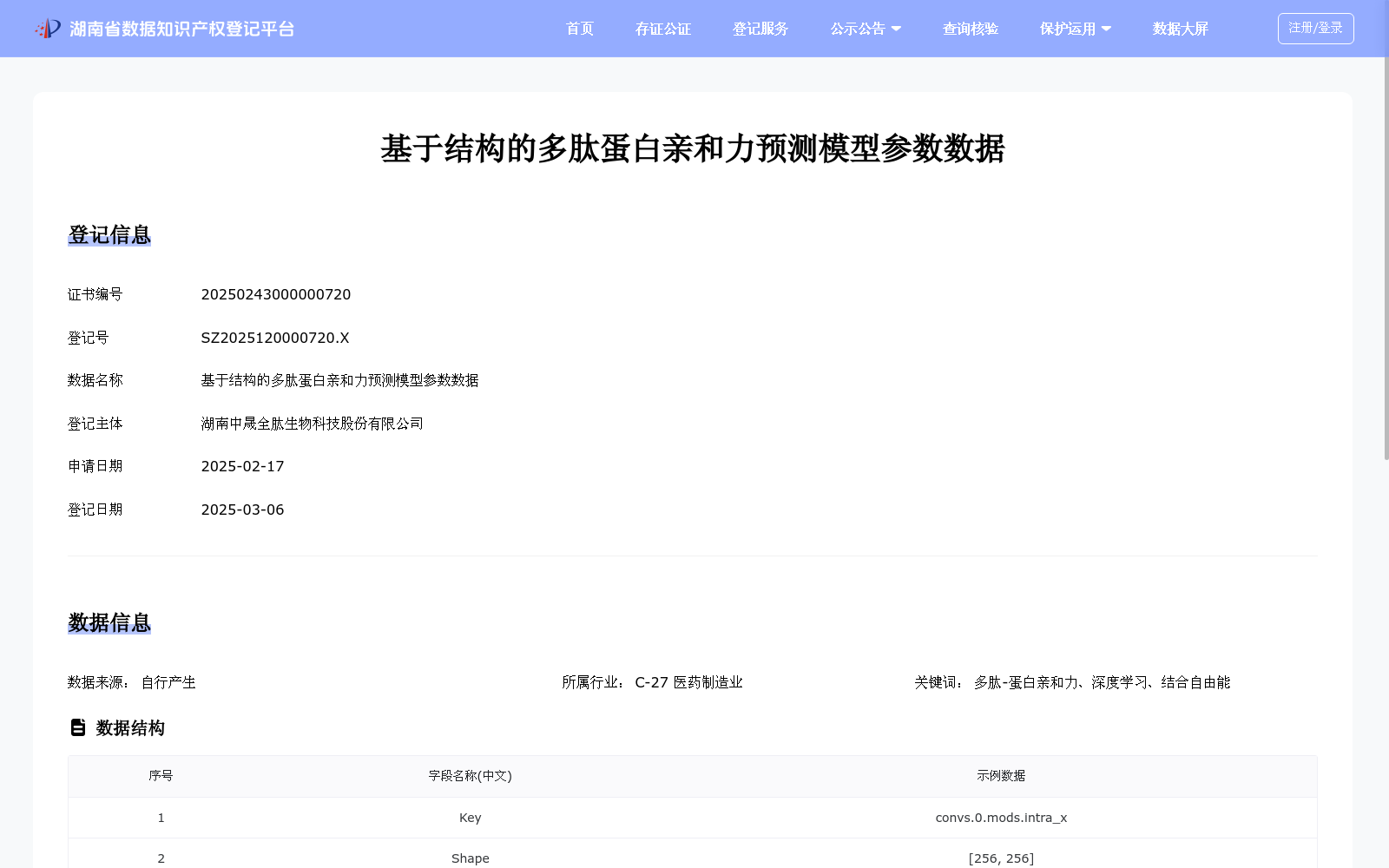1389x868 pixels.
Task: Click the 数据信息 section heading
Action: 109,623
